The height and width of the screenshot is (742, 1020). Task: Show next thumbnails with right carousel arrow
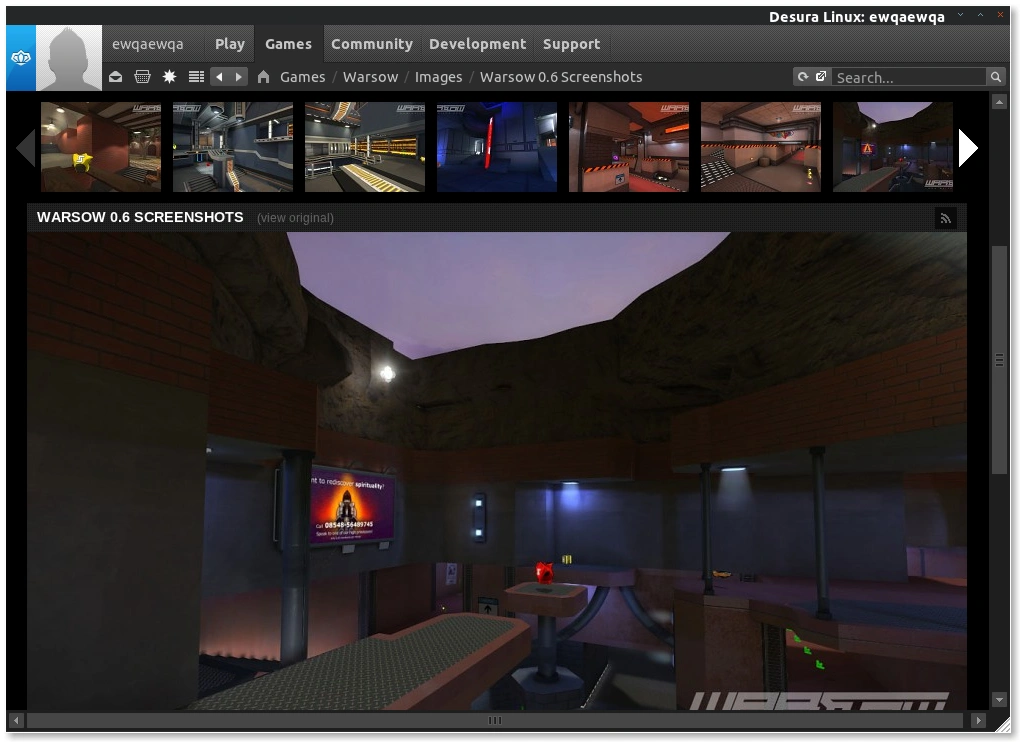click(x=968, y=148)
